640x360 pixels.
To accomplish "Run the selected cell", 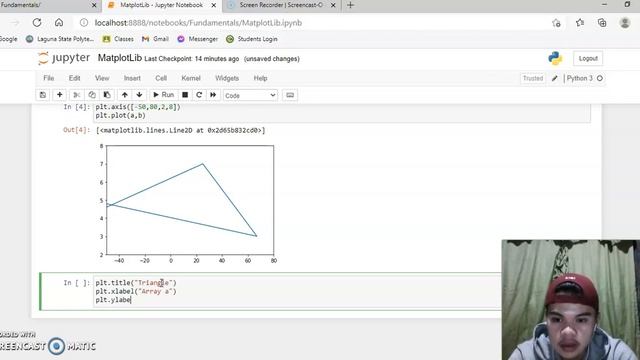I will pos(163,95).
